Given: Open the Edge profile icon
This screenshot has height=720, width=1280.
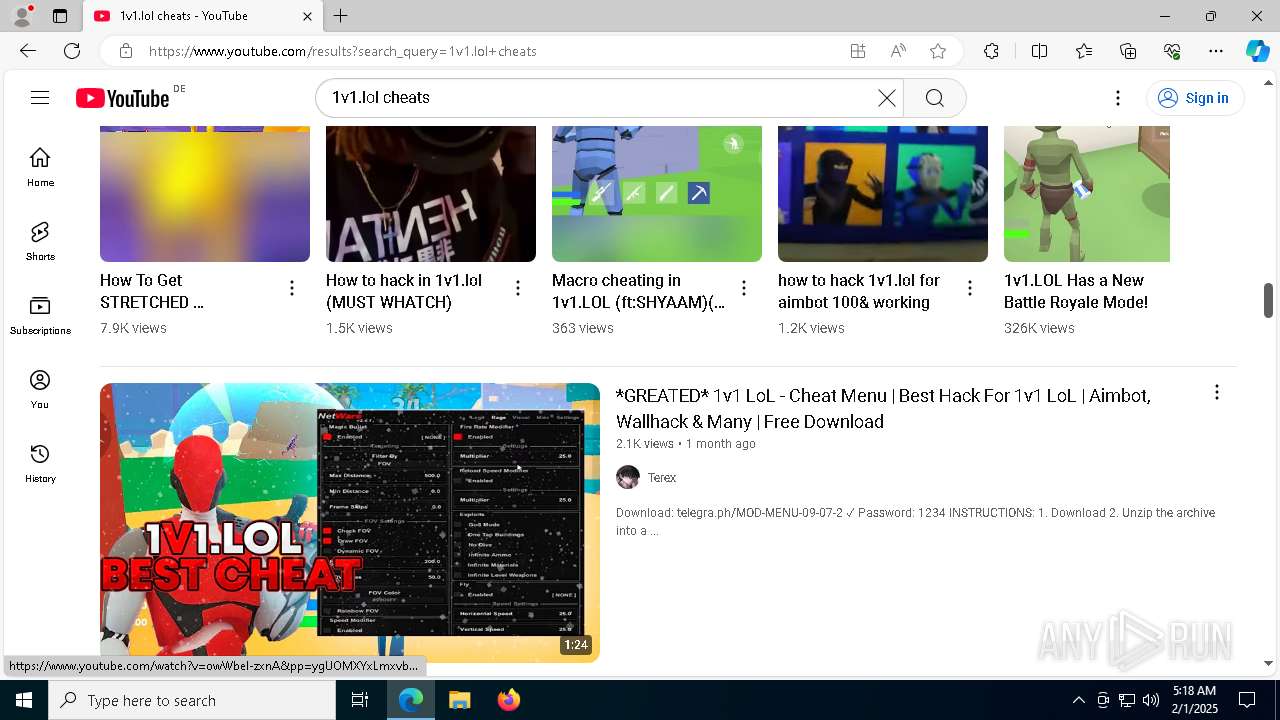Looking at the screenshot, I should pyautogui.click(x=22, y=15).
